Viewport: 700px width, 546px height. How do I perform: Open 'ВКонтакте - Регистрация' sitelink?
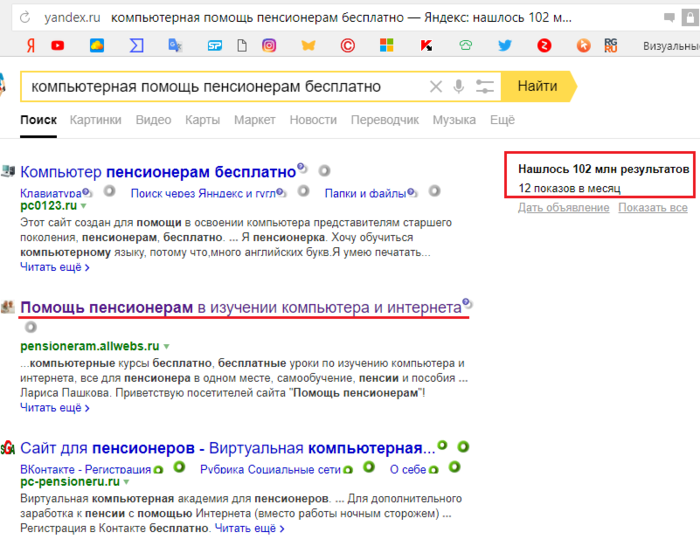[x=86, y=470]
